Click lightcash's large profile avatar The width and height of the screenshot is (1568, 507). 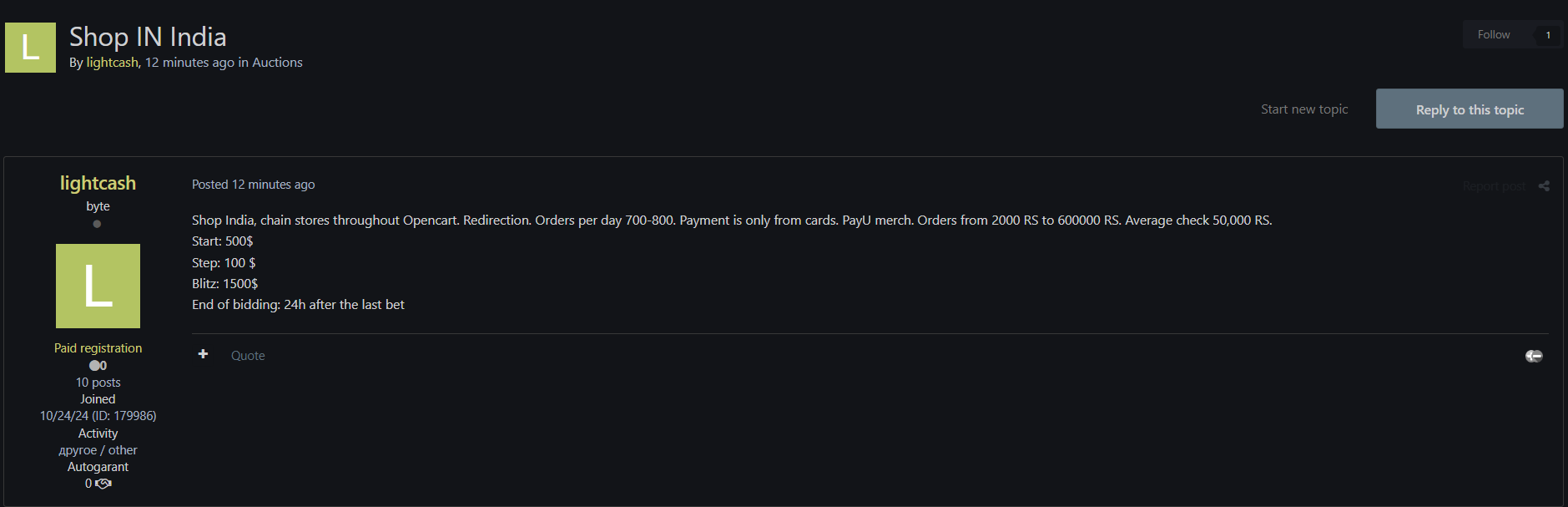[98, 286]
